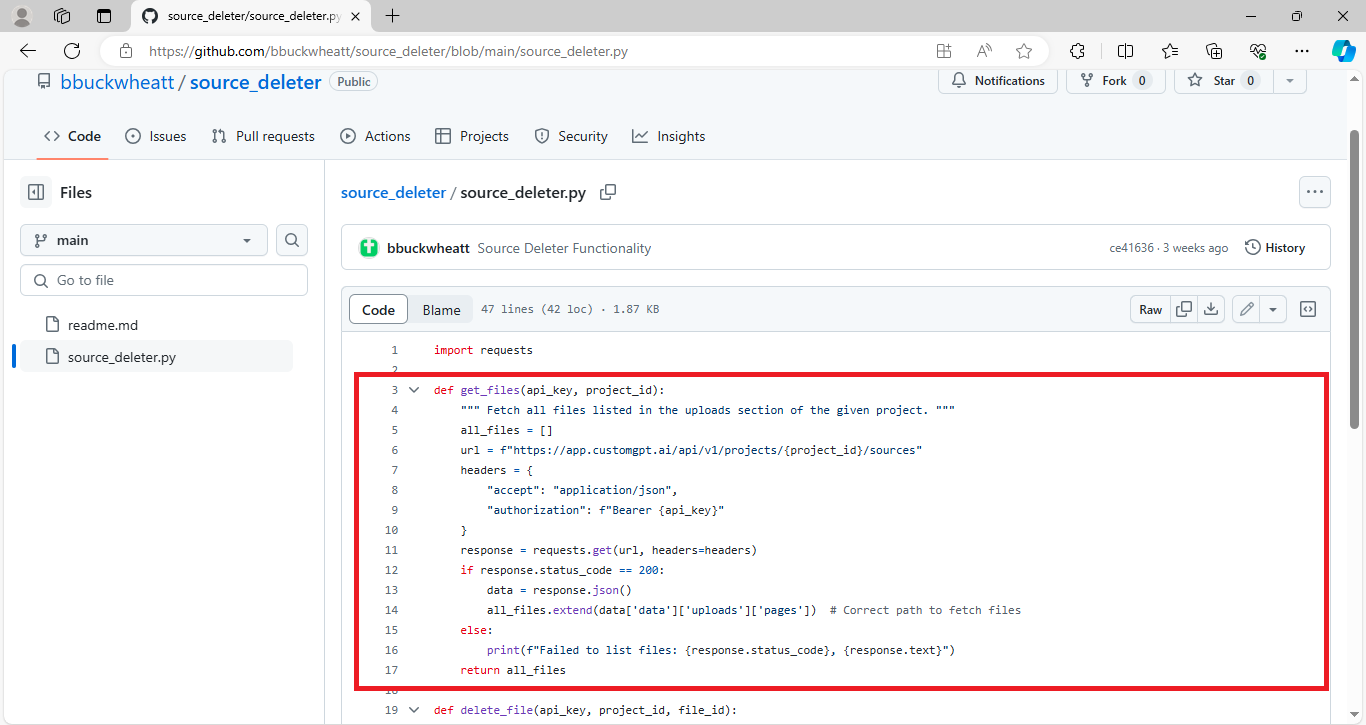Open the symbols panel

pyautogui.click(x=1307, y=309)
